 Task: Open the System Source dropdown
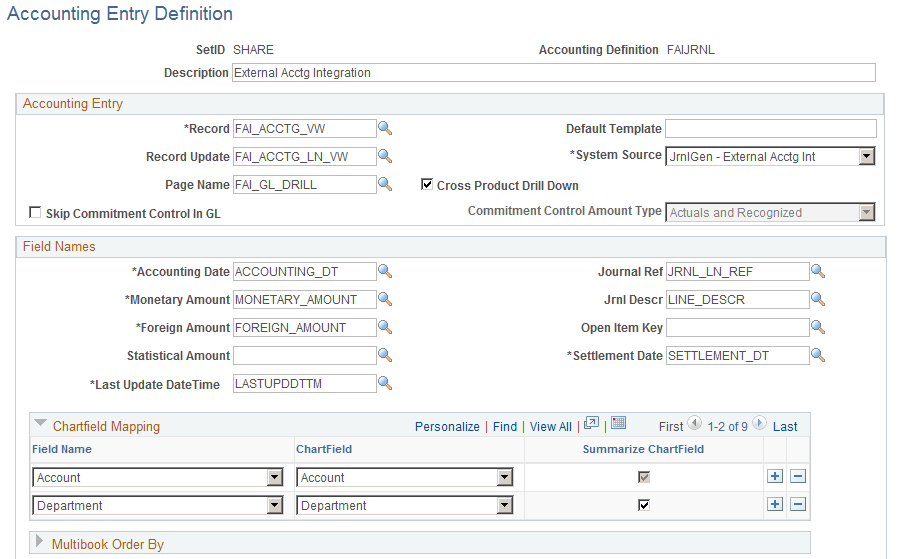click(x=866, y=156)
